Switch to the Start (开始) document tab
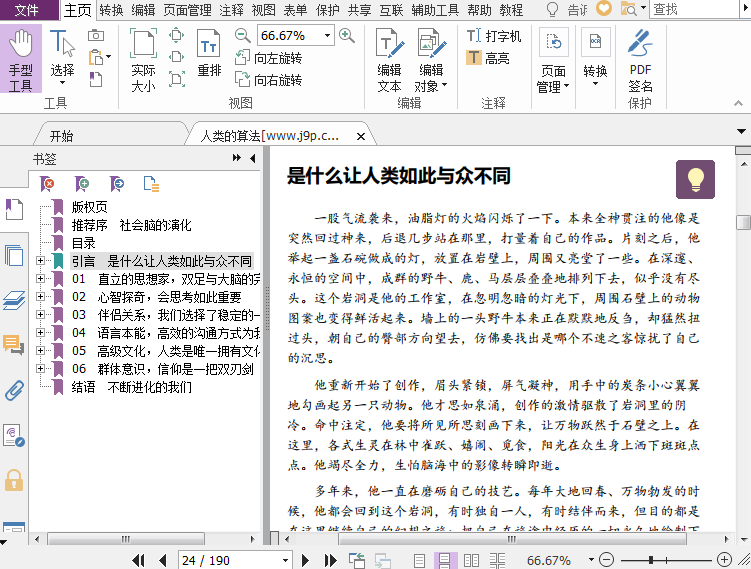 coord(61,136)
